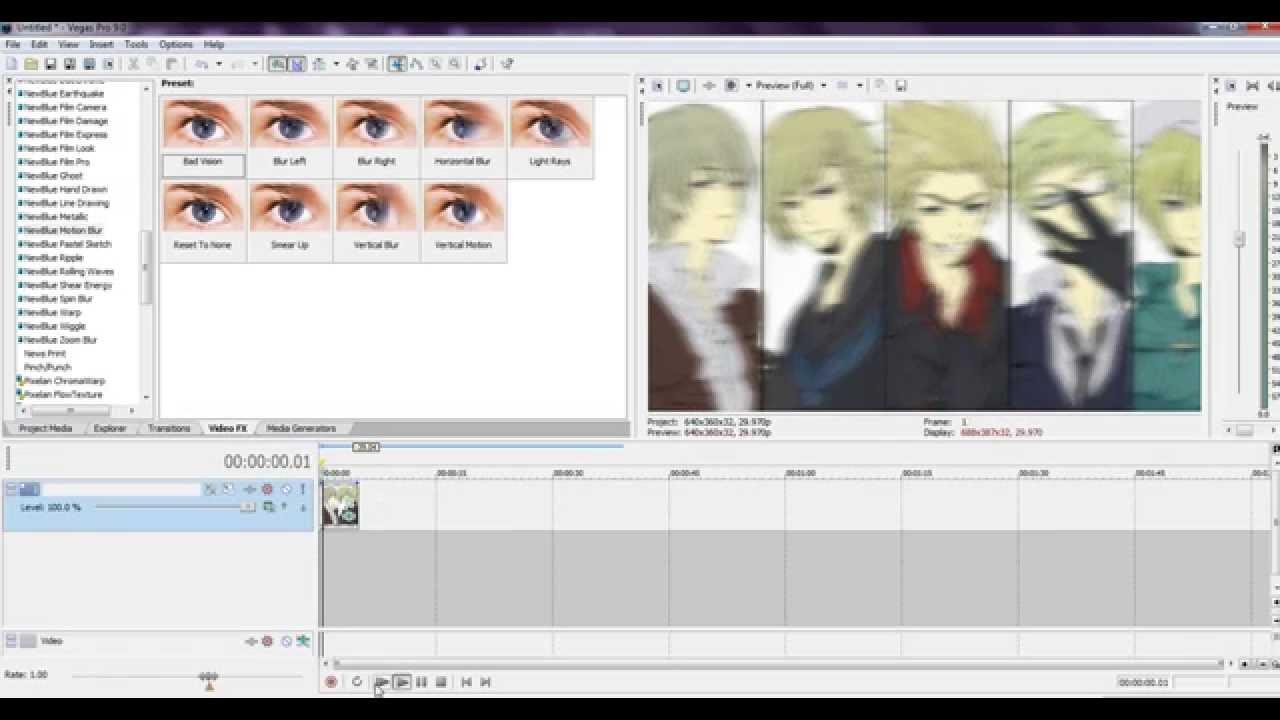Open the Insert menu
Image resolution: width=1280 pixels, height=720 pixels.
[101, 45]
